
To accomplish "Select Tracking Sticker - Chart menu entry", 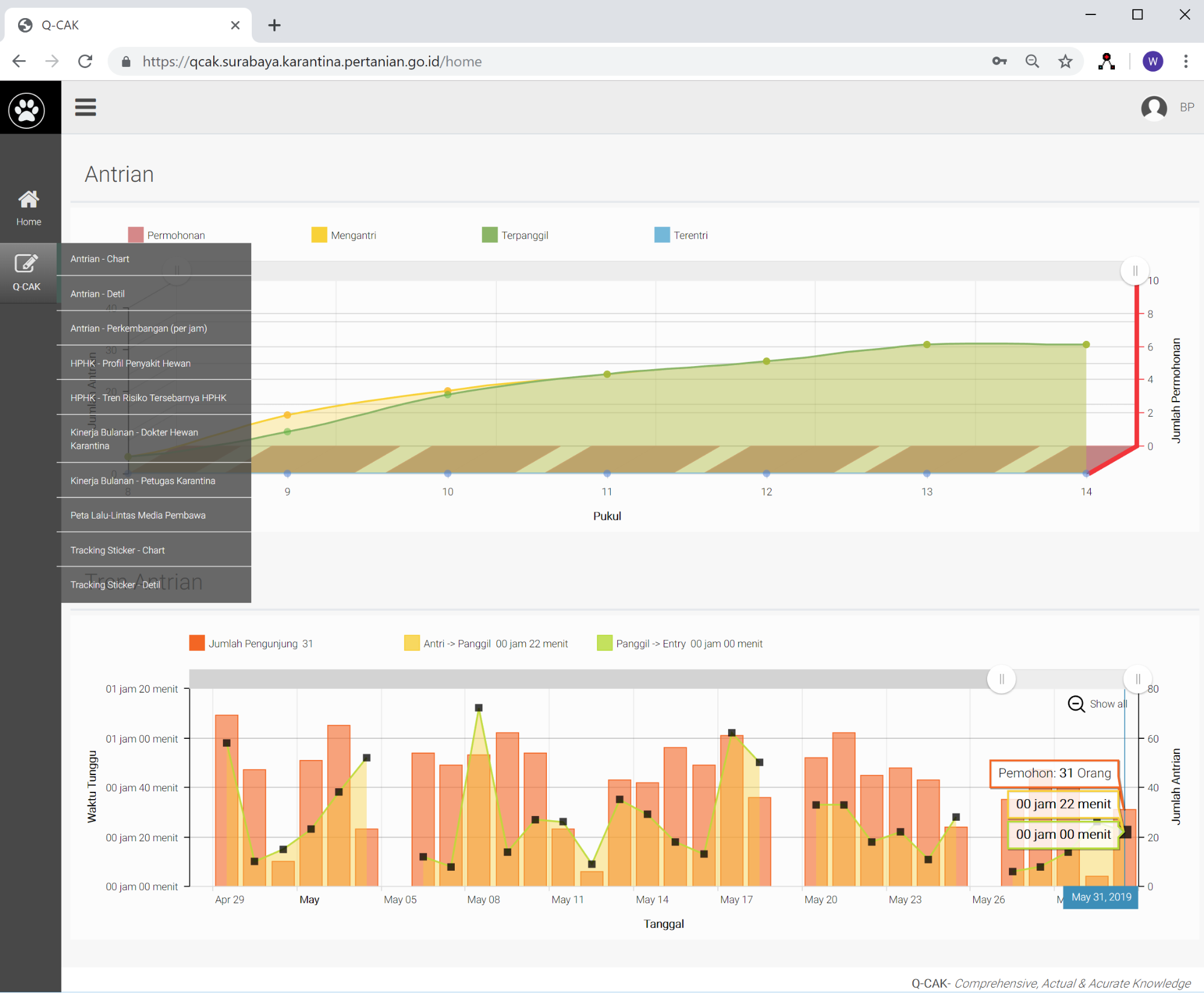I will 117,550.
